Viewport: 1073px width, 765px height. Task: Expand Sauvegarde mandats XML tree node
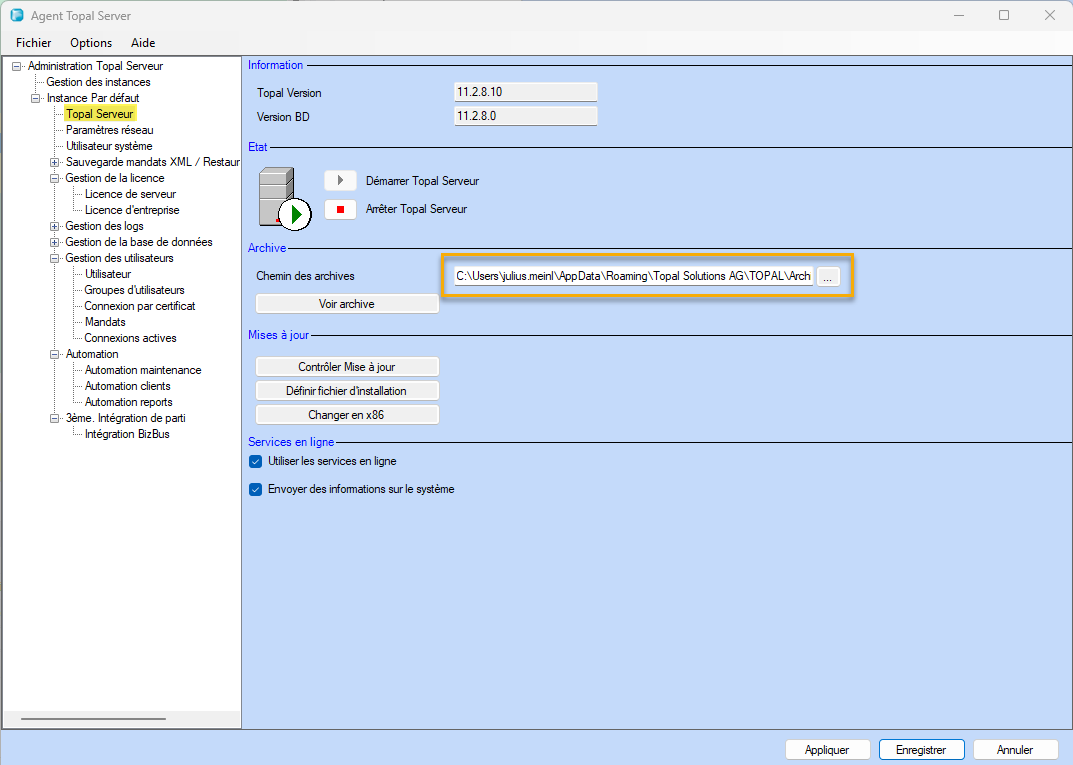55,162
